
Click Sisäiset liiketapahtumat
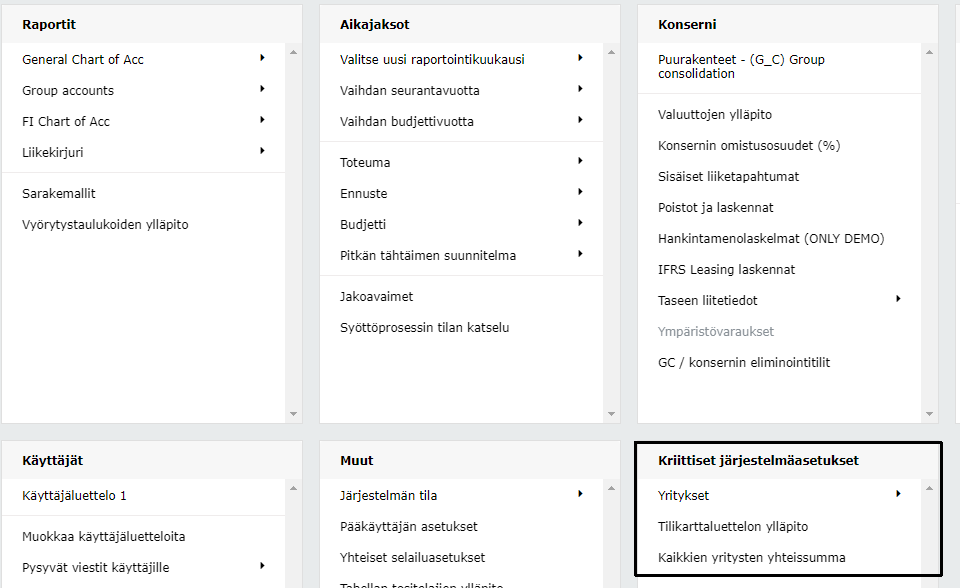coord(728,177)
